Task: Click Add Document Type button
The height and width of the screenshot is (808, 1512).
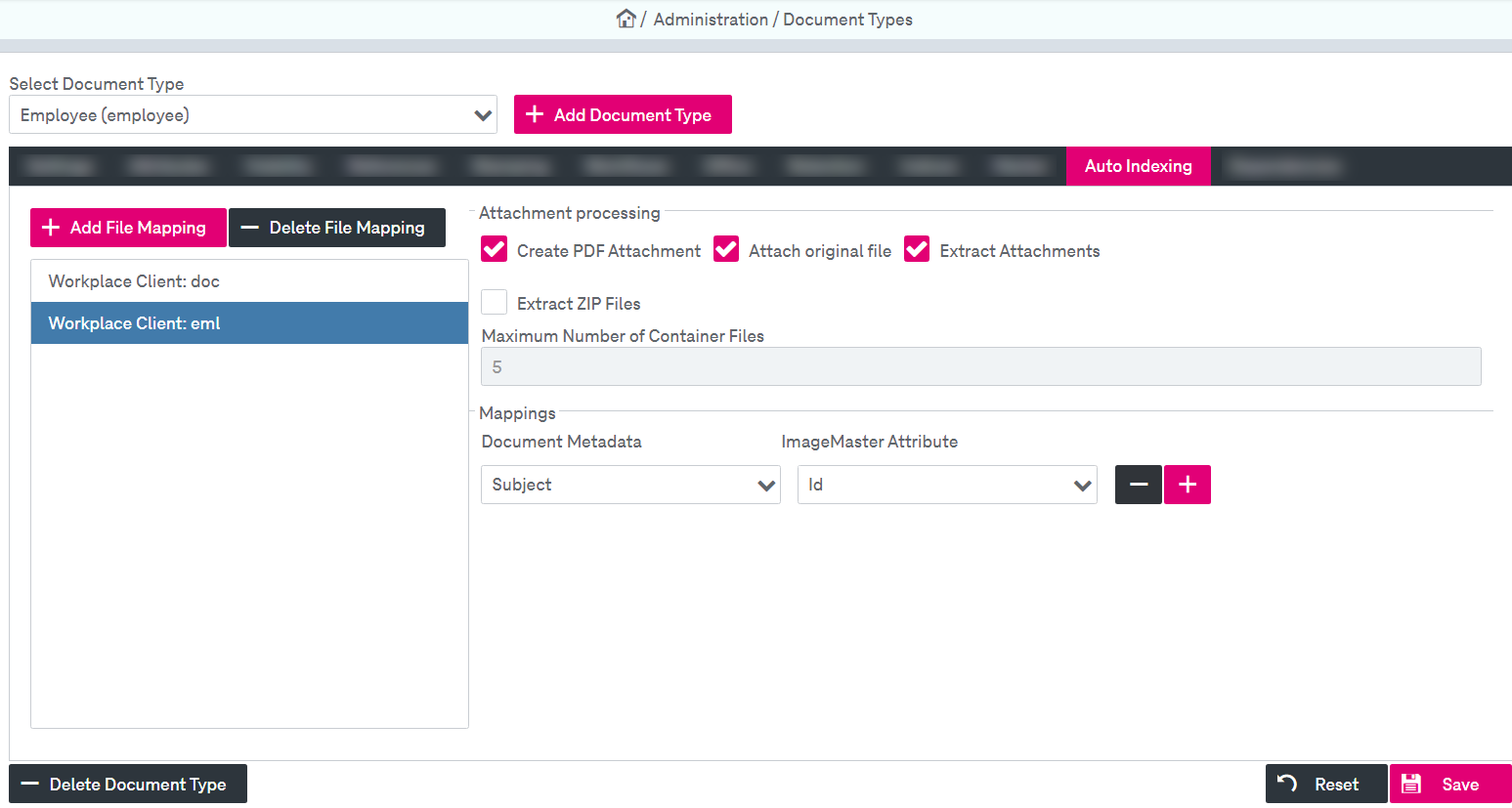Action: click(623, 114)
